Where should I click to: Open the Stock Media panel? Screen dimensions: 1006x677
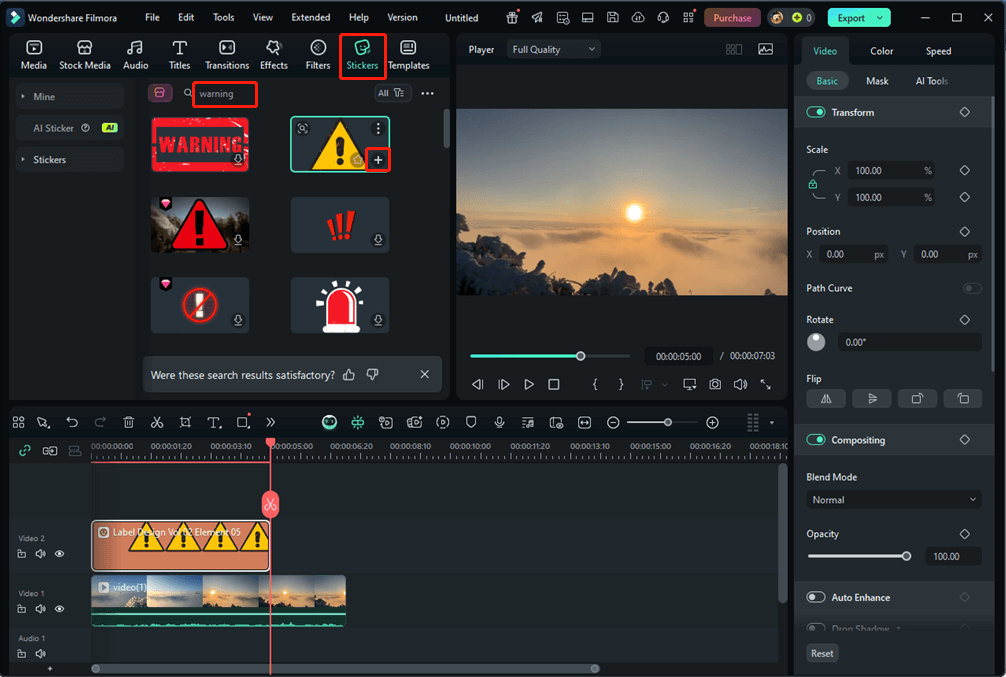[x=85, y=54]
